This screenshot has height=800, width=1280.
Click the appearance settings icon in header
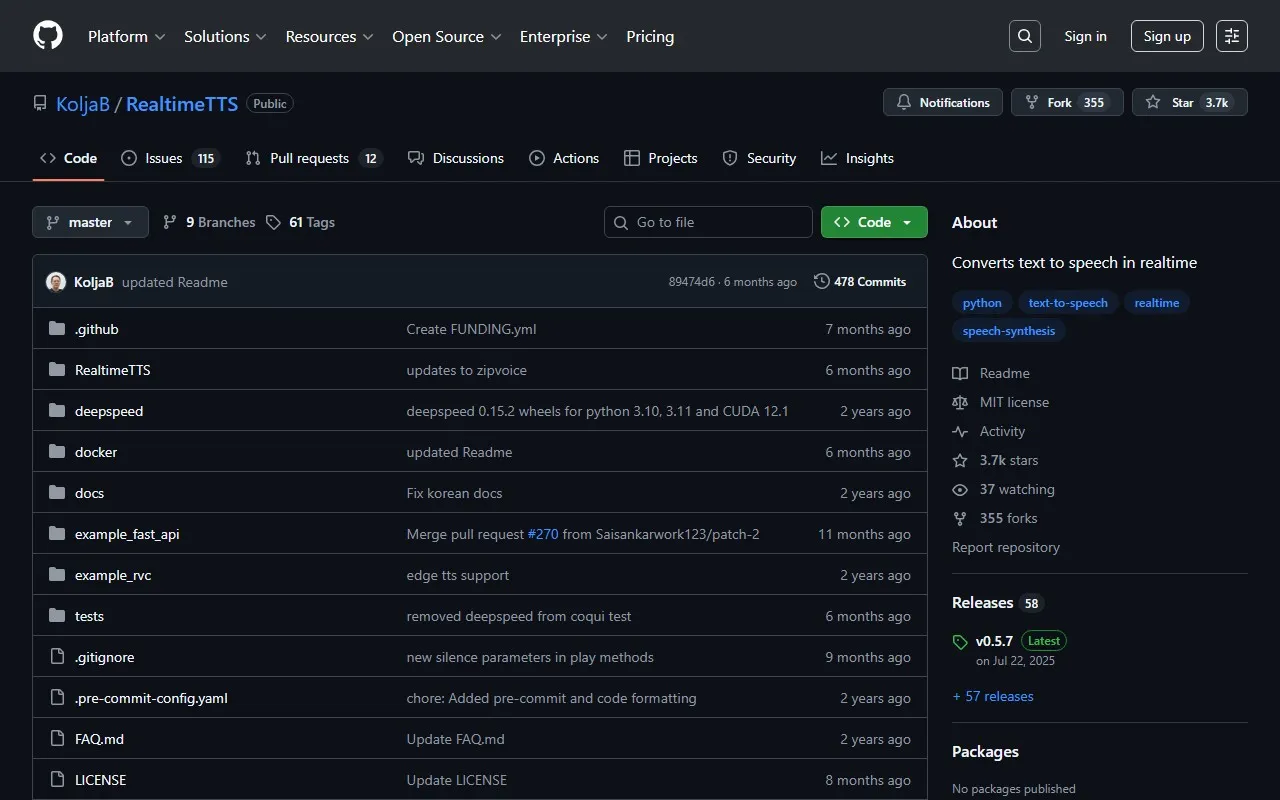pos(1232,36)
